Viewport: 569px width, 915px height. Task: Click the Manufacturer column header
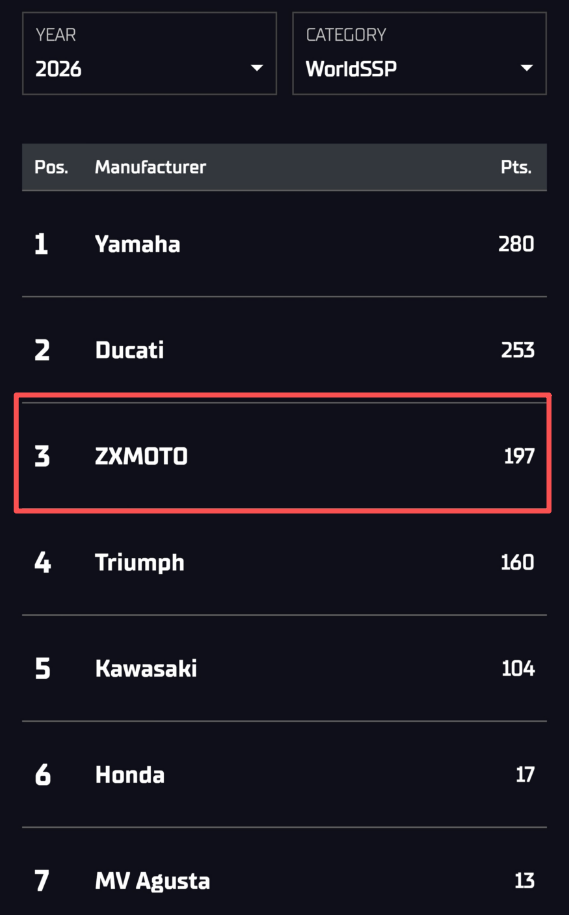coord(151,167)
